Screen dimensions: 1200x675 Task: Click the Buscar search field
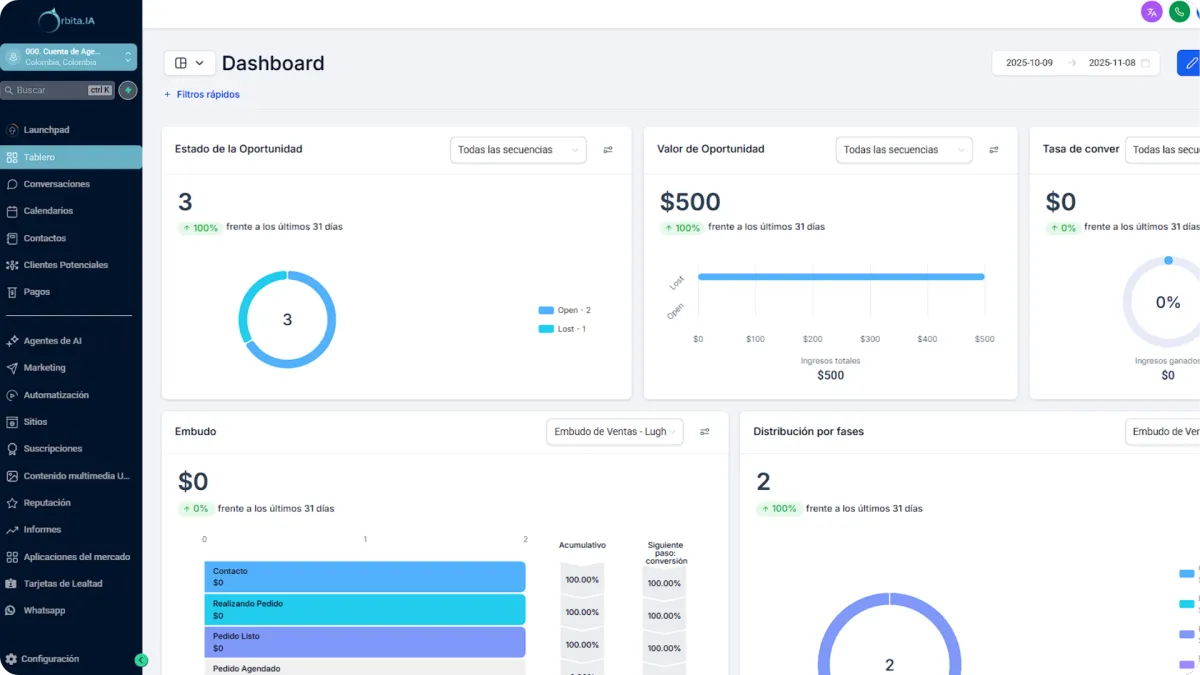(x=58, y=90)
